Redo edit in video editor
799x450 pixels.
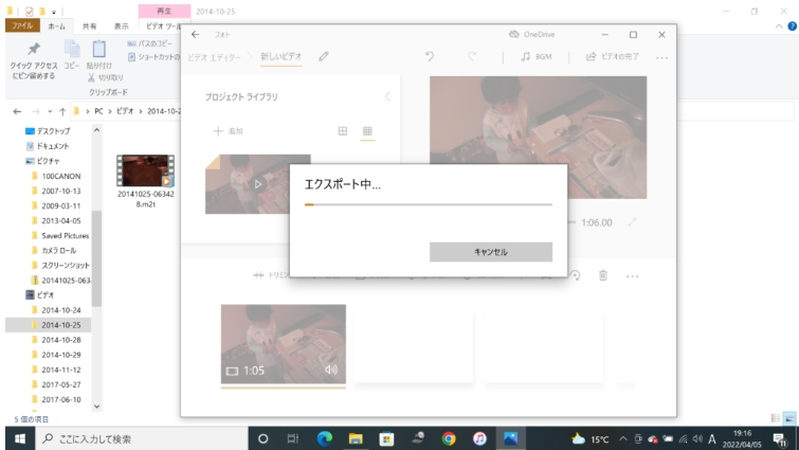(x=472, y=57)
